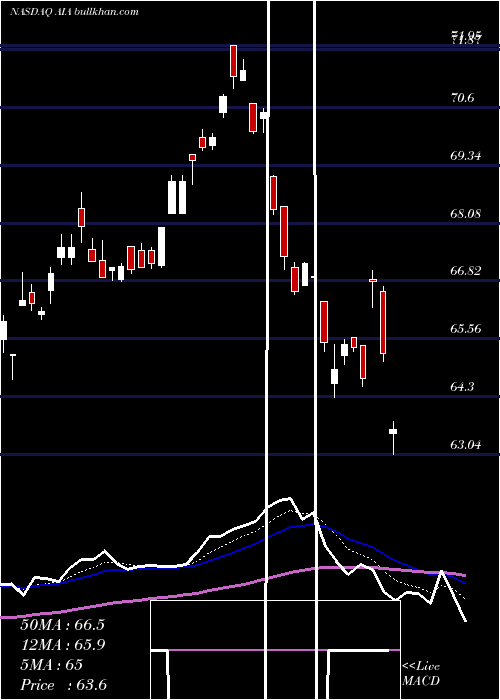Select the 69.34 price level label
This screenshot has height=700, width=500.
click(x=466, y=156)
